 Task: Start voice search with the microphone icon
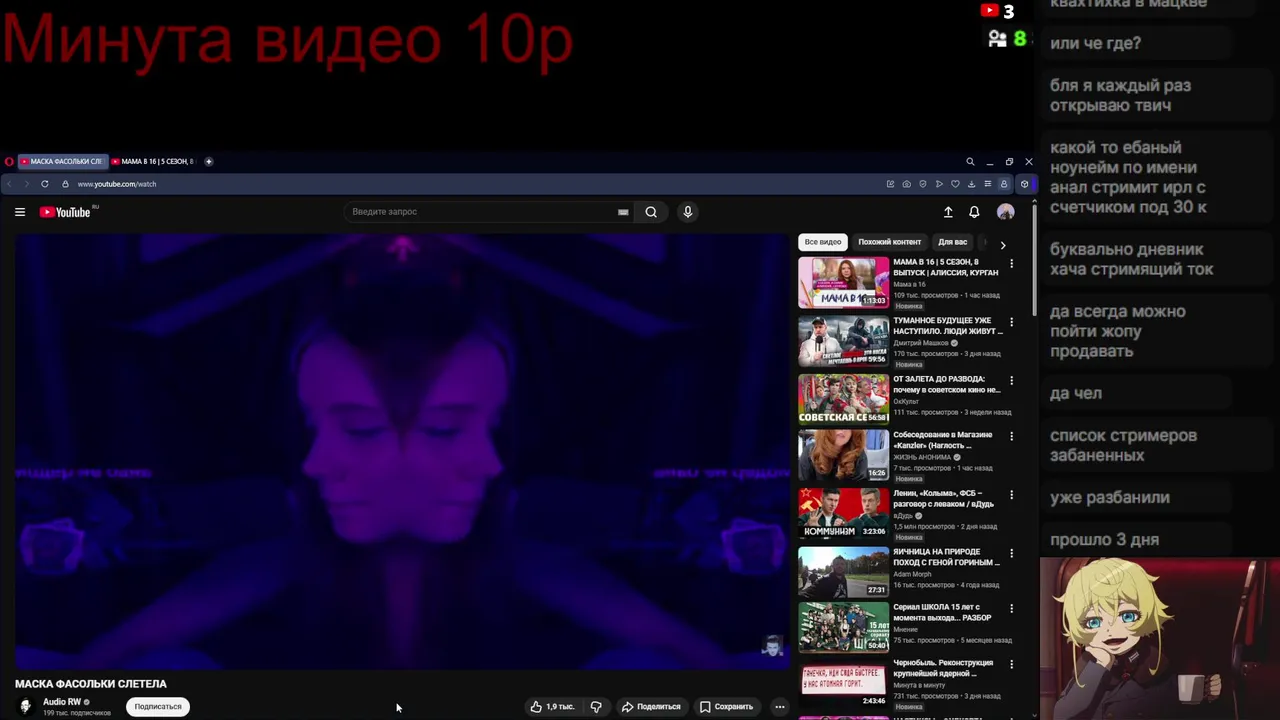click(687, 212)
